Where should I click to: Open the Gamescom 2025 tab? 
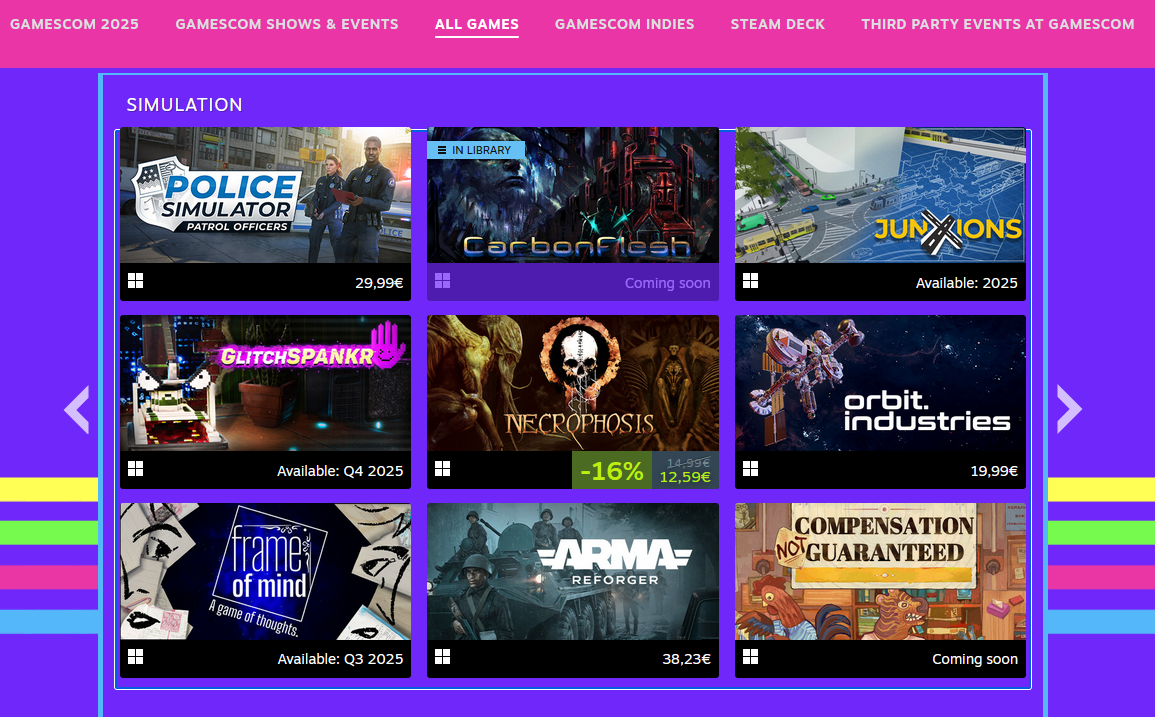74,24
